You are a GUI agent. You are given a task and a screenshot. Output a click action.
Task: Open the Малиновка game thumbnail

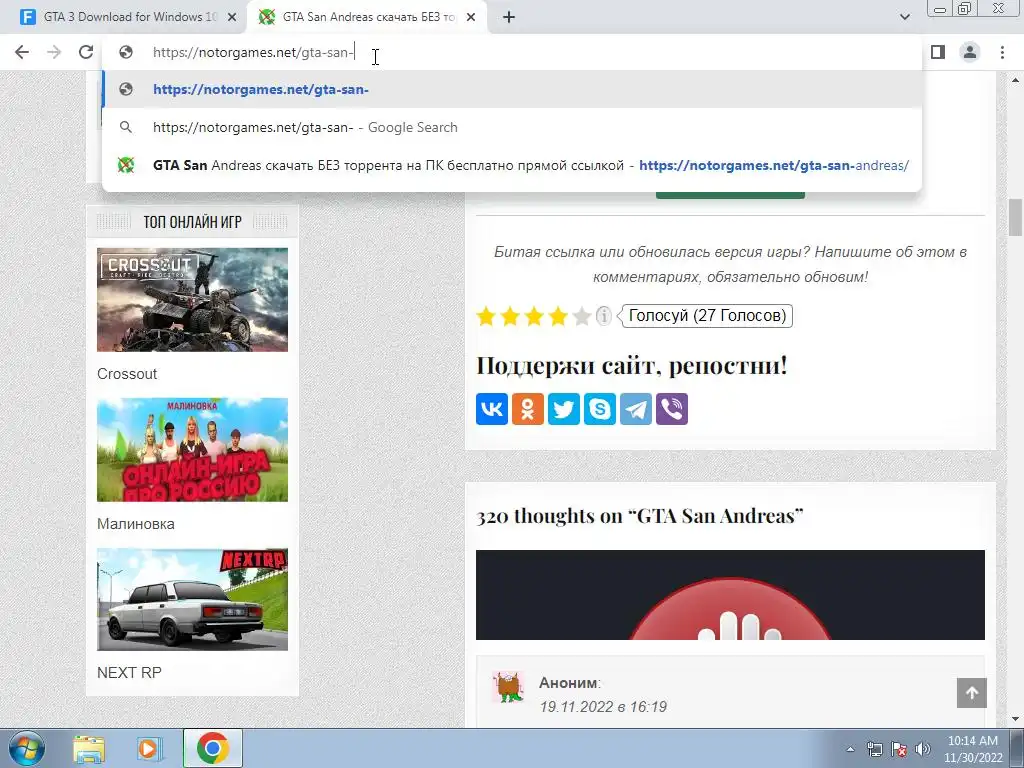tap(192, 450)
